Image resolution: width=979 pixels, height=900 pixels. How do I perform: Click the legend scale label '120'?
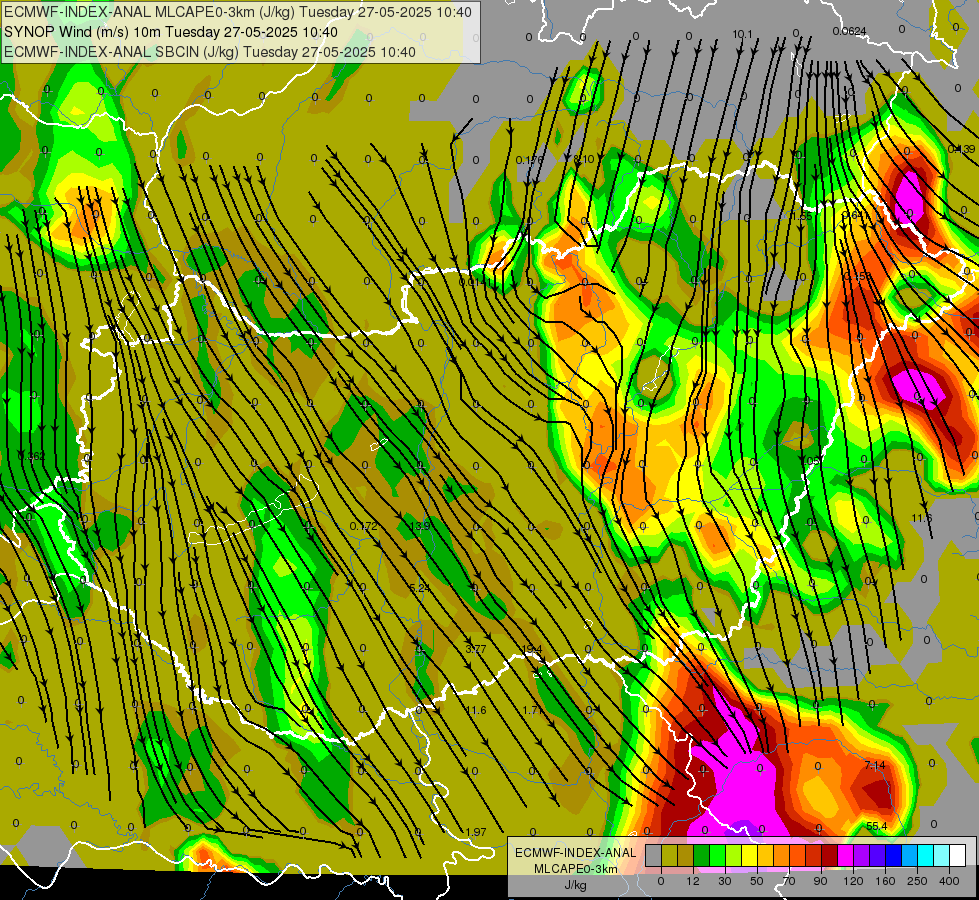click(x=853, y=881)
